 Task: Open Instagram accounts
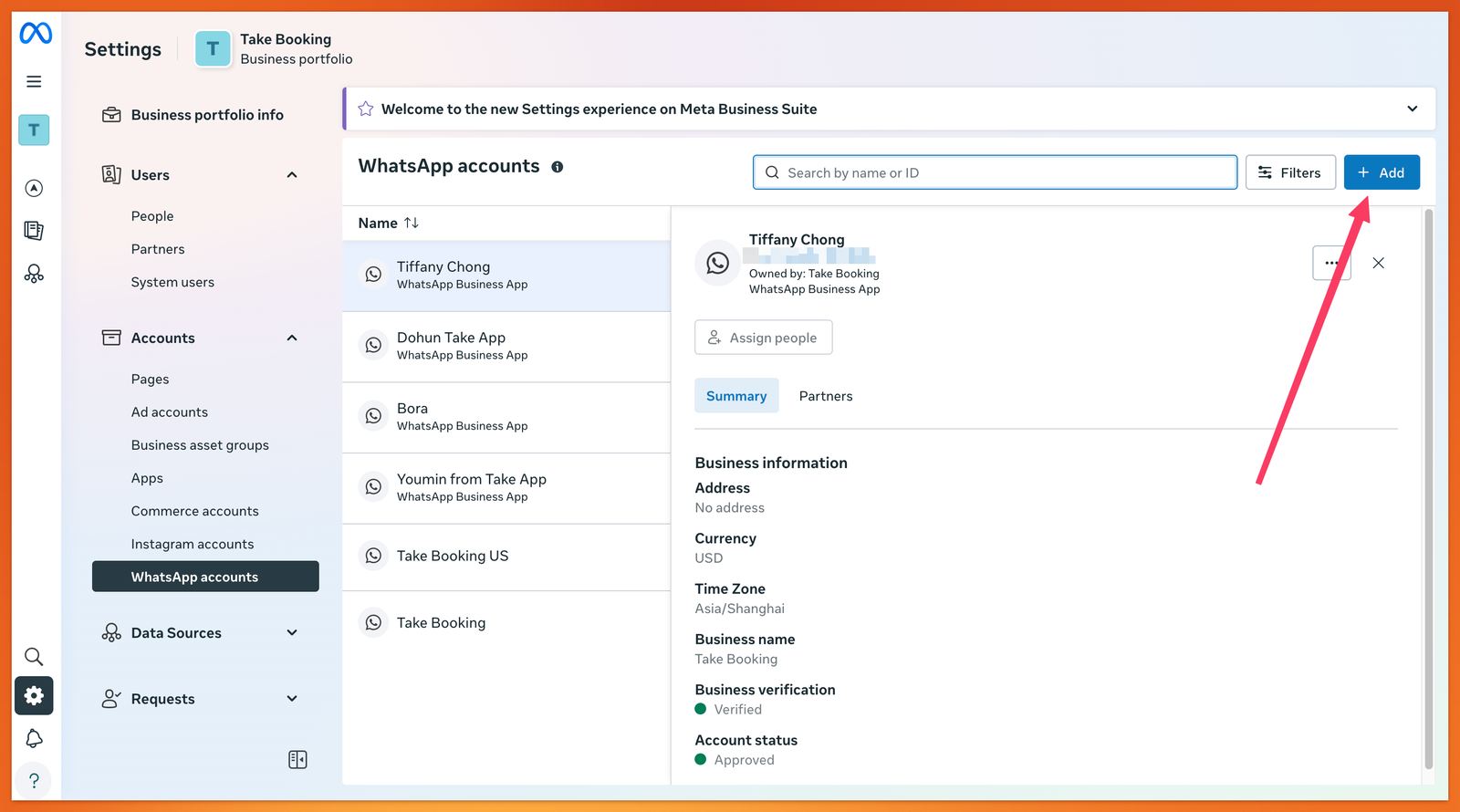[x=193, y=544]
